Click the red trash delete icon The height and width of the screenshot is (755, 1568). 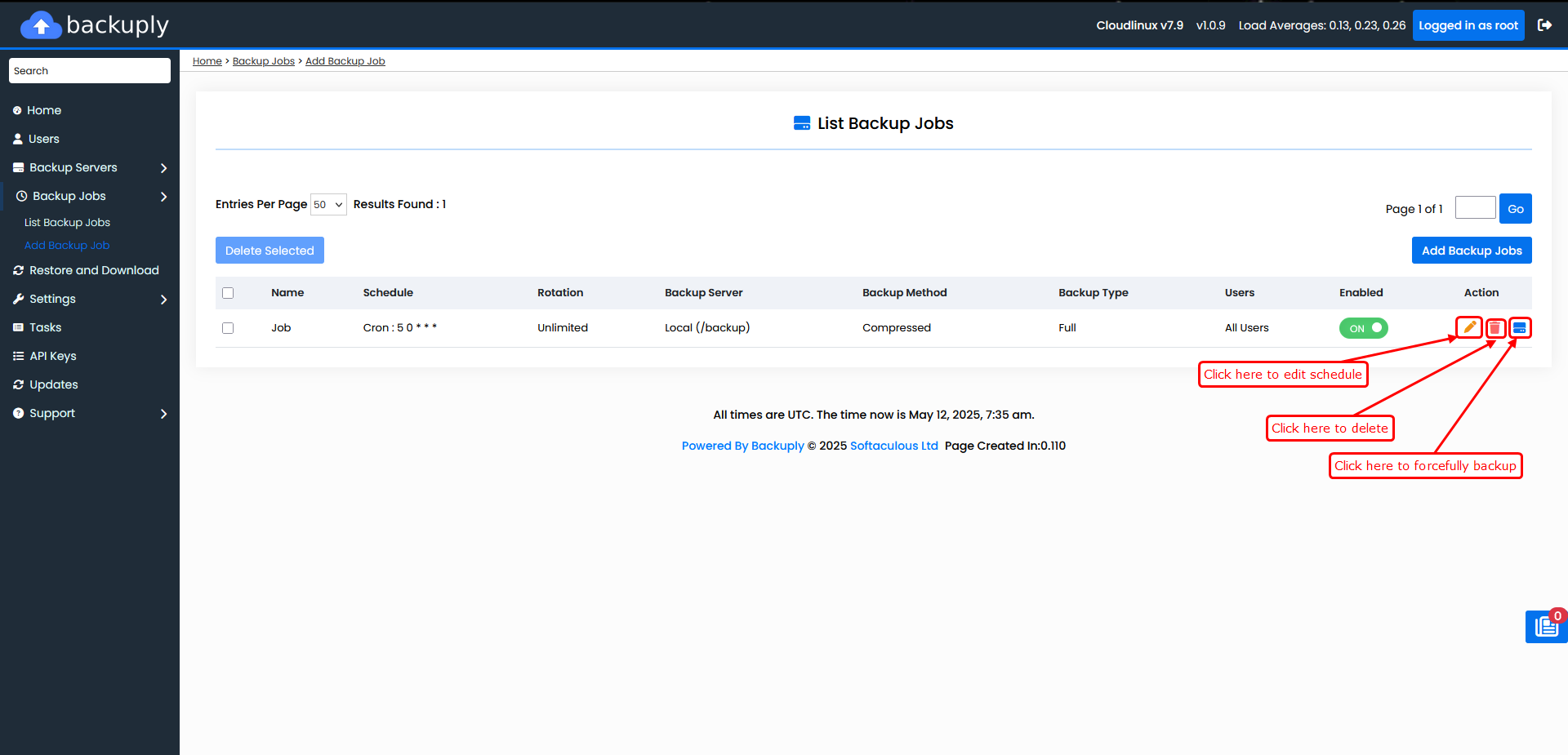click(1495, 328)
